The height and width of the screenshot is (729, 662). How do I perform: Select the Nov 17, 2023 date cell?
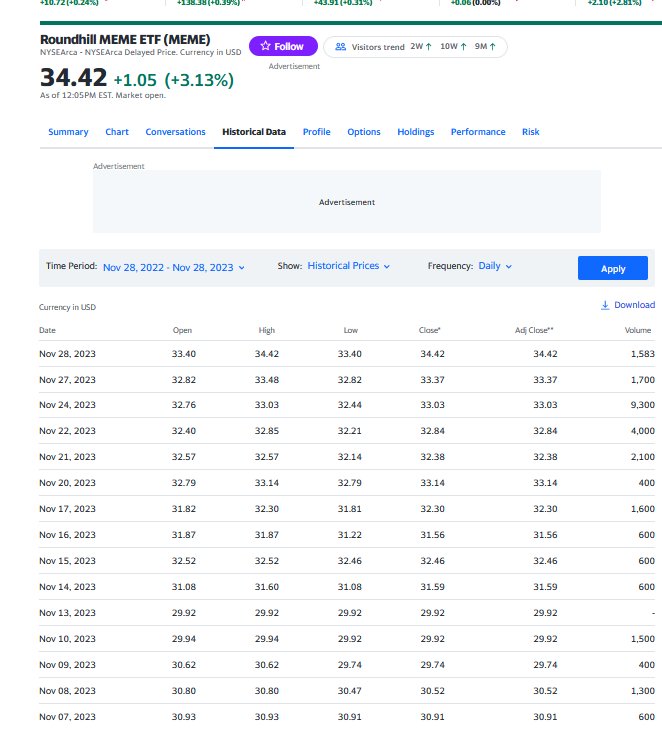click(67, 509)
